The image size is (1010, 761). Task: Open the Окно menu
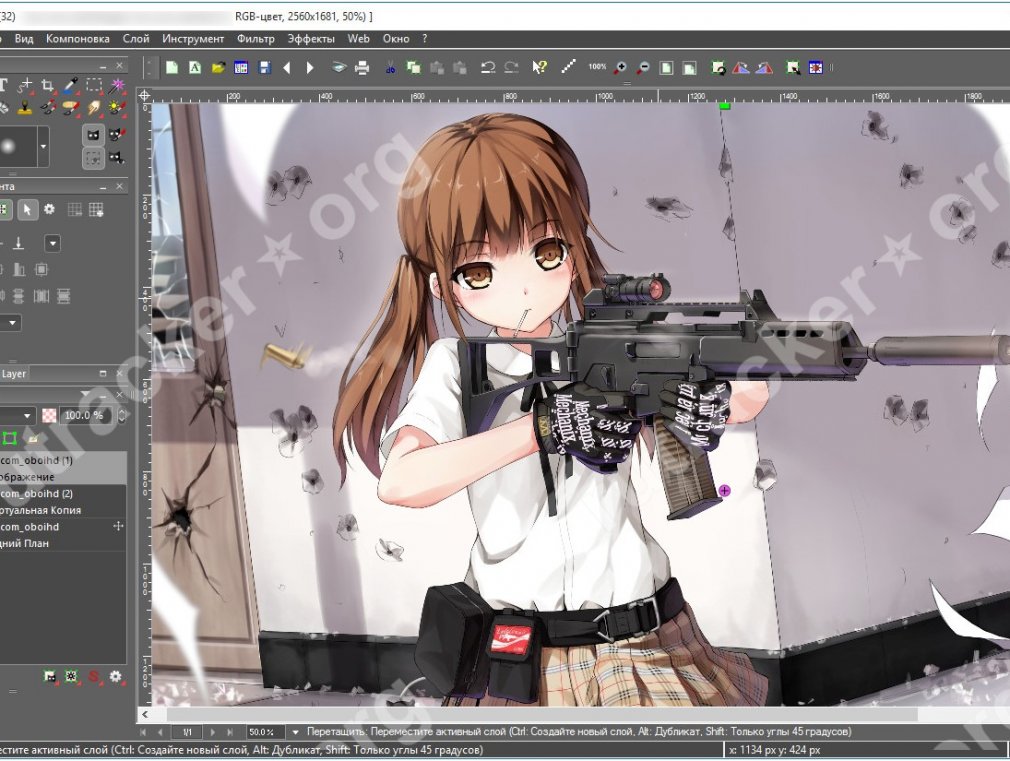point(396,39)
